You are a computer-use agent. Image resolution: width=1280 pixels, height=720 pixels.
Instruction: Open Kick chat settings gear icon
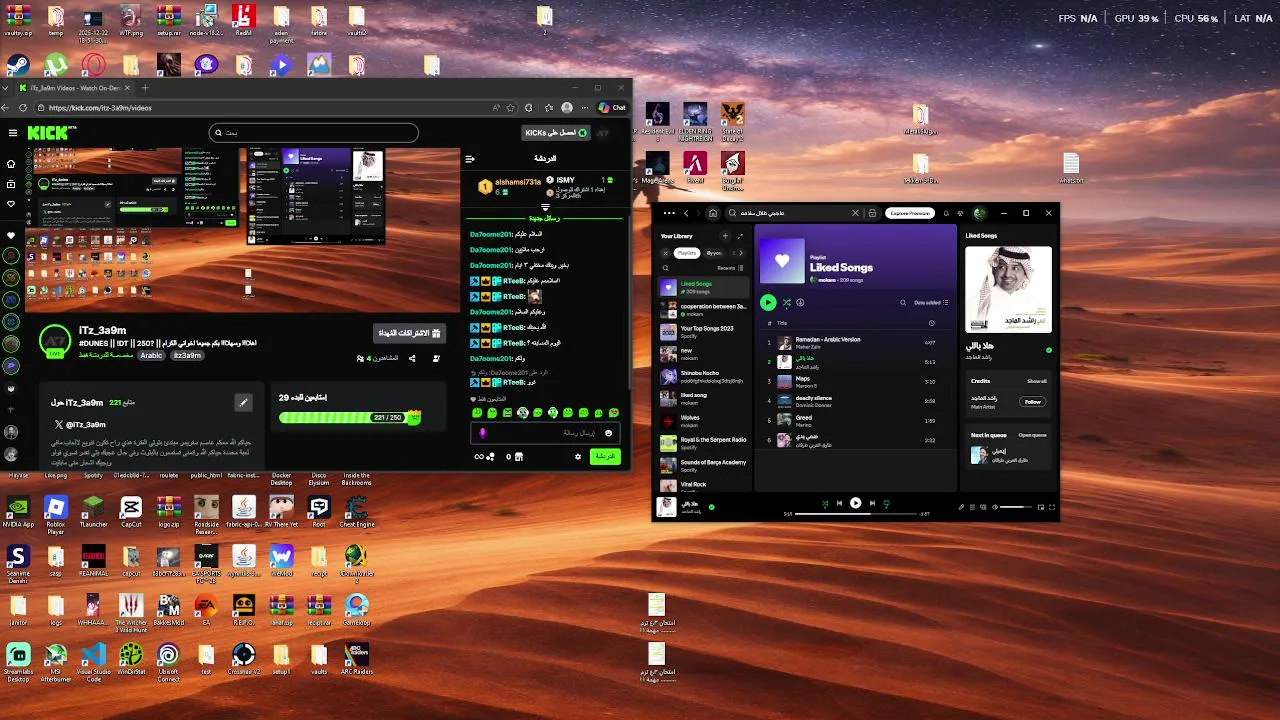tap(578, 456)
